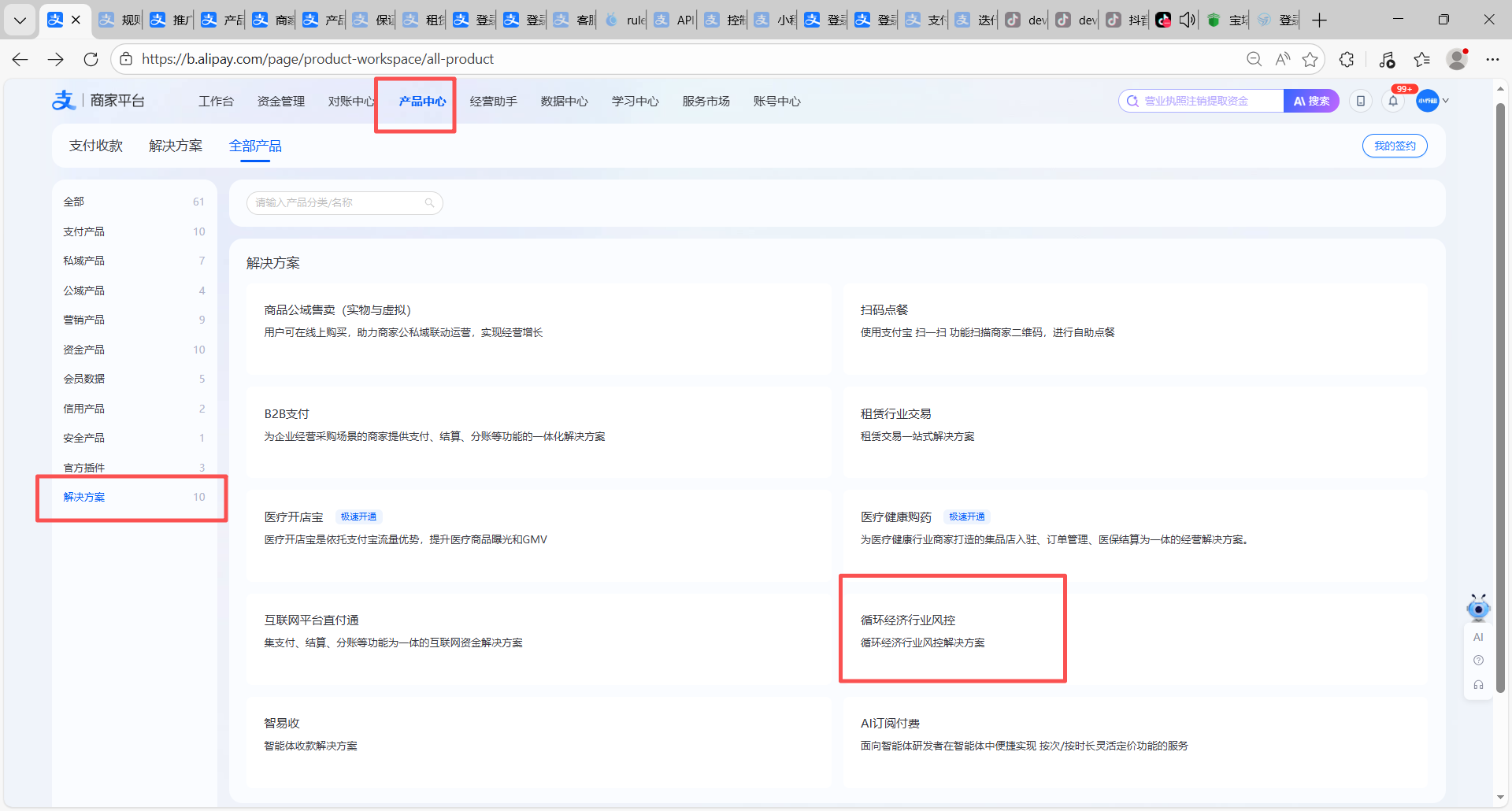1512x811 pixels.
Task: Open 资金管理 in the top navigation
Action: click(280, 102)
